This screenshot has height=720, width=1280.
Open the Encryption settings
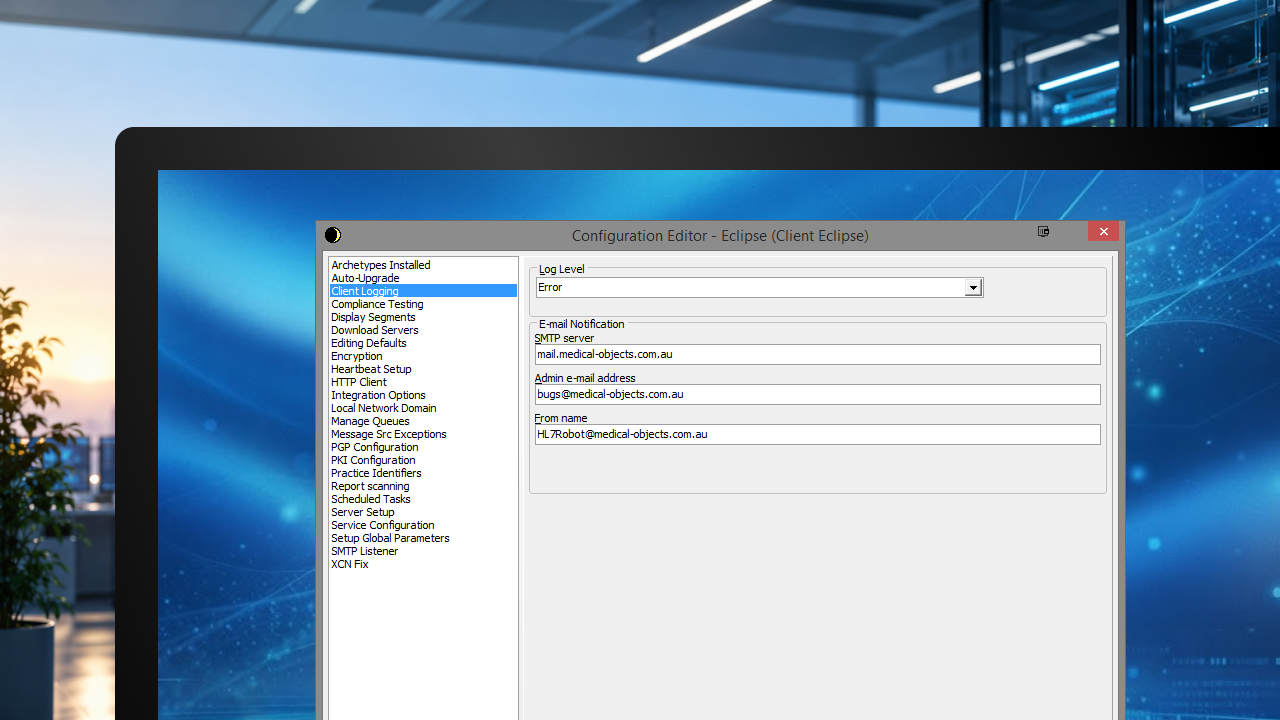coord(423,356)
